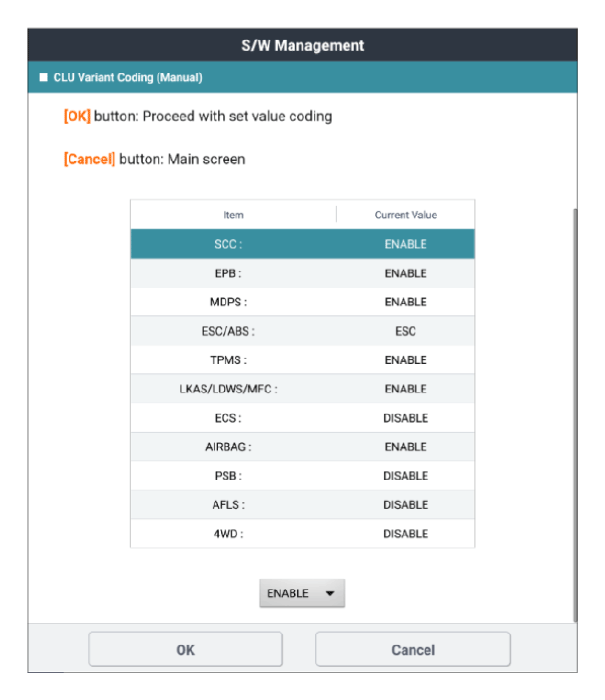Click the vertical scrollbar on dialog right
The image size is (605, 700).
(575, 415)
